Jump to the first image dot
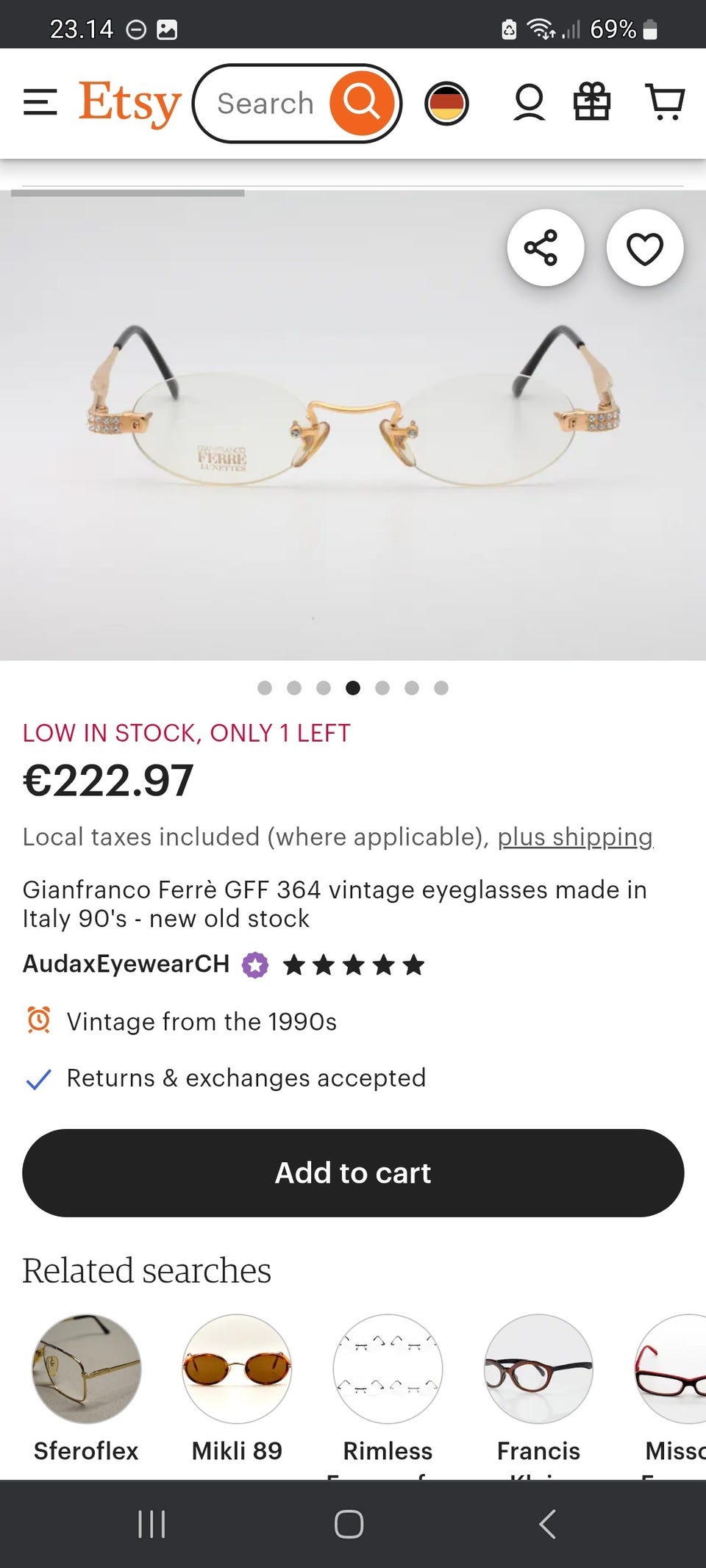 [x=265, y=688]
